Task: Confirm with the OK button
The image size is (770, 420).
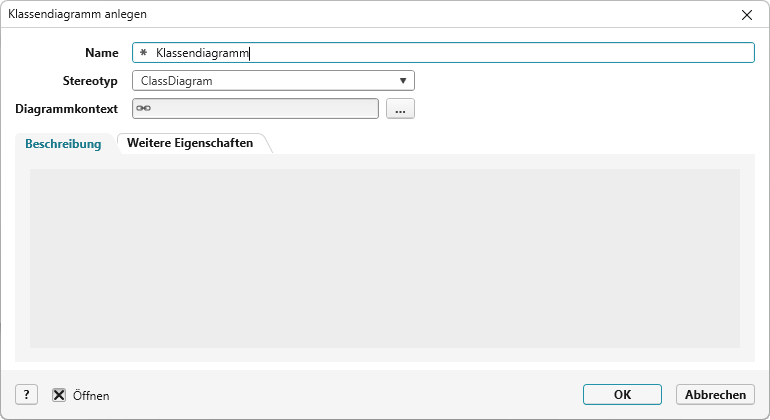Action: tap(622, 395)
